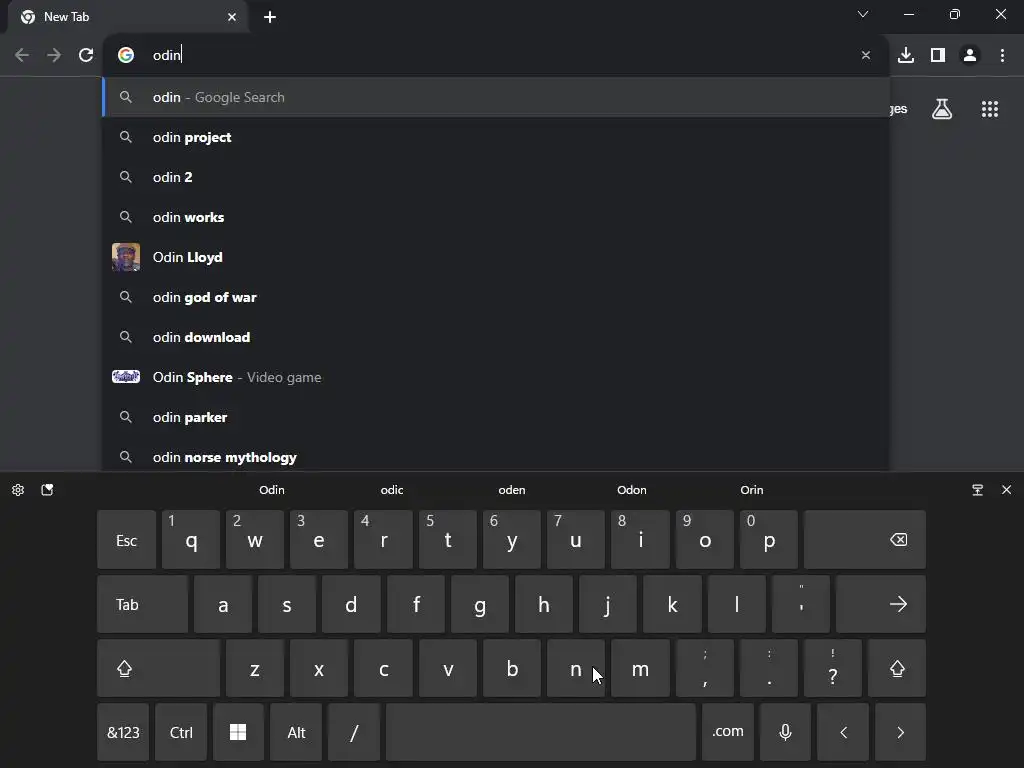The height and width of the screenshot is (768, 1024).
Task: Open touch keyboard settings gear
Action: [18, 490]
